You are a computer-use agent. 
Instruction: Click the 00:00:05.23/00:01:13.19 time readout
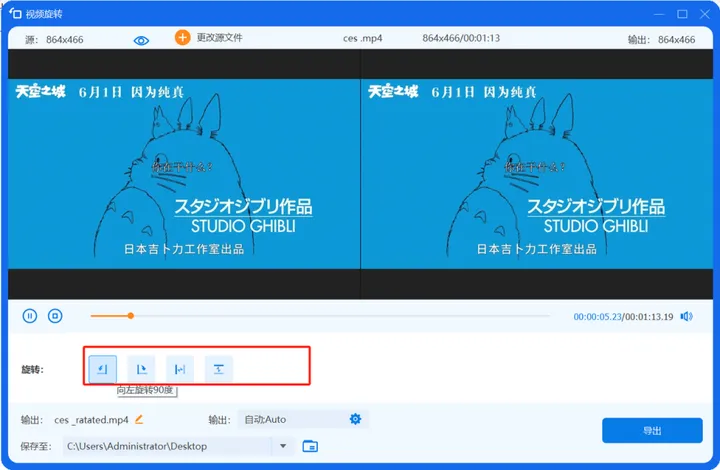coord(623,317)
